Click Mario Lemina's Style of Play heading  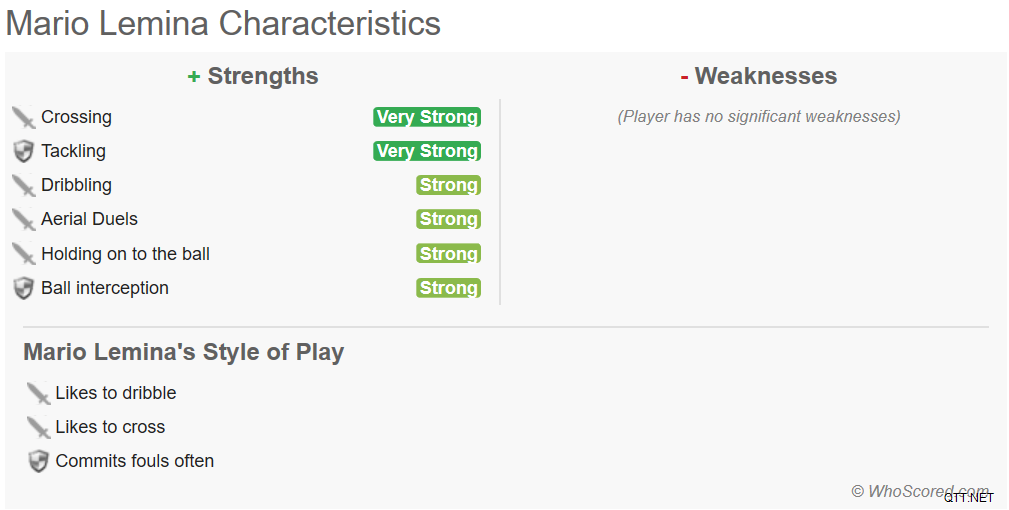(x=183, y=352)
